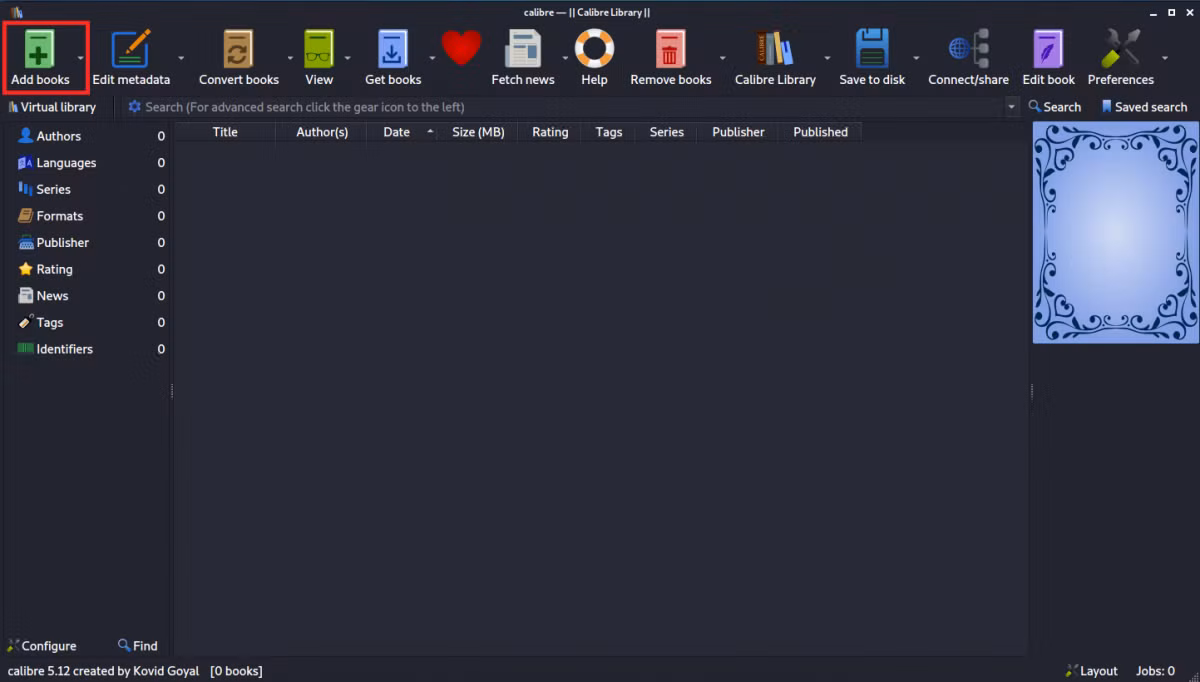Click Find in the tag browser

pos(137,646)
